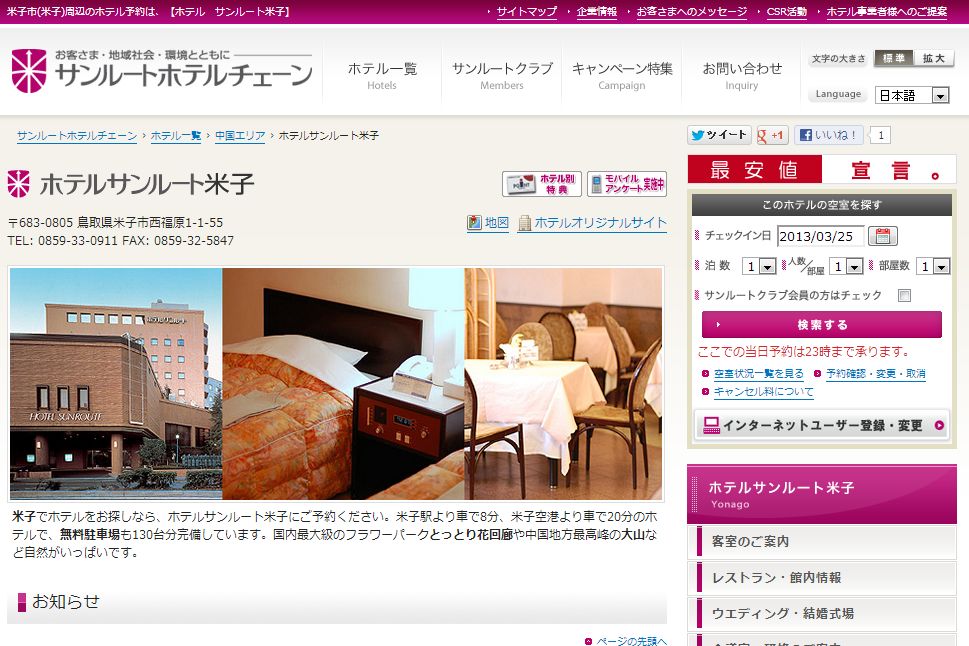Set text size to 拡大
Viewport: 969px width, 646px height.
934,58
